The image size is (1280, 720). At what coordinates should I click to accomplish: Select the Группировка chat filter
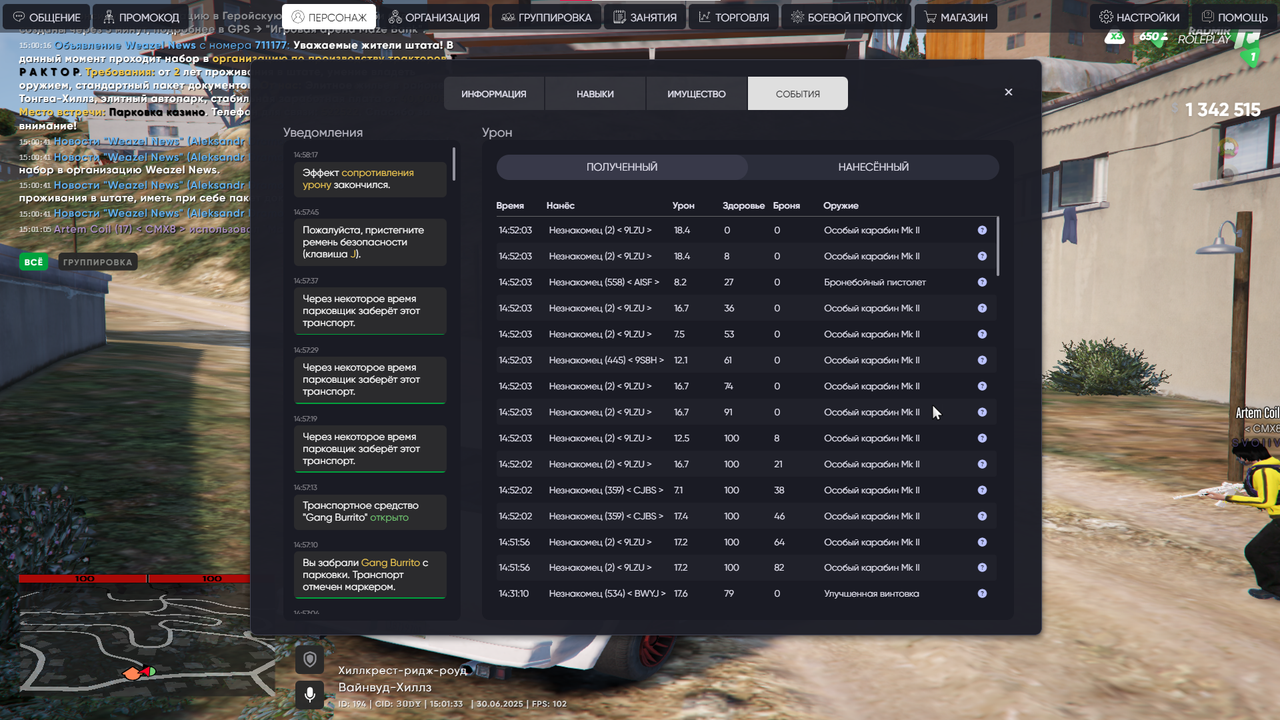97,262
